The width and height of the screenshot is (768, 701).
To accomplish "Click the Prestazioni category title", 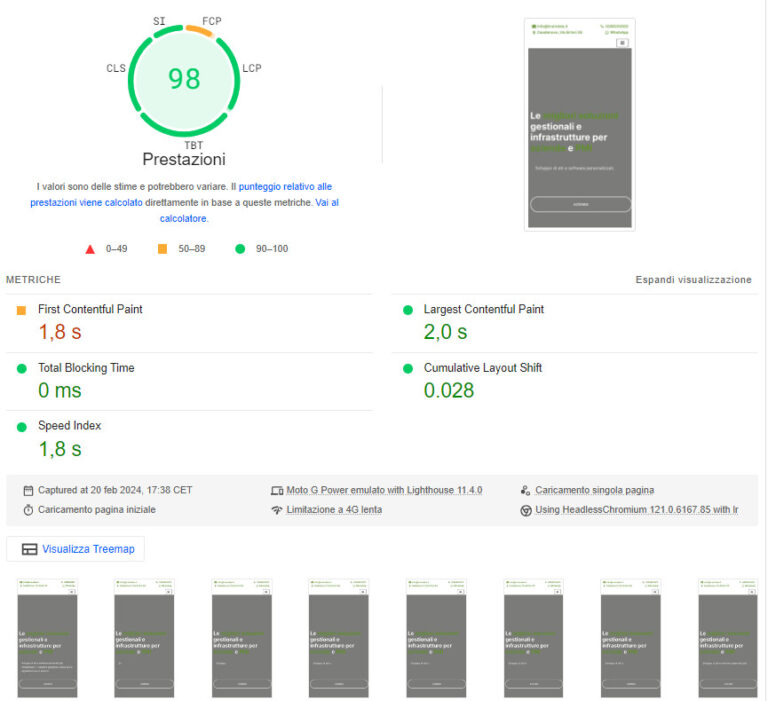I will pyautogui.click(x=184, y=159).
